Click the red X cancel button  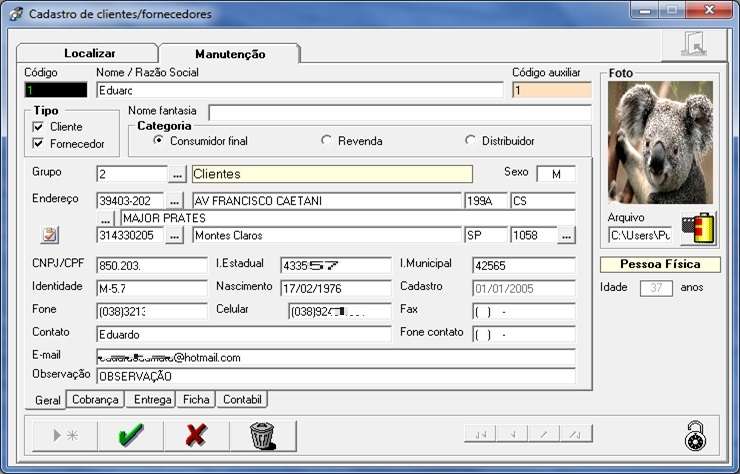tap(195, 435)
